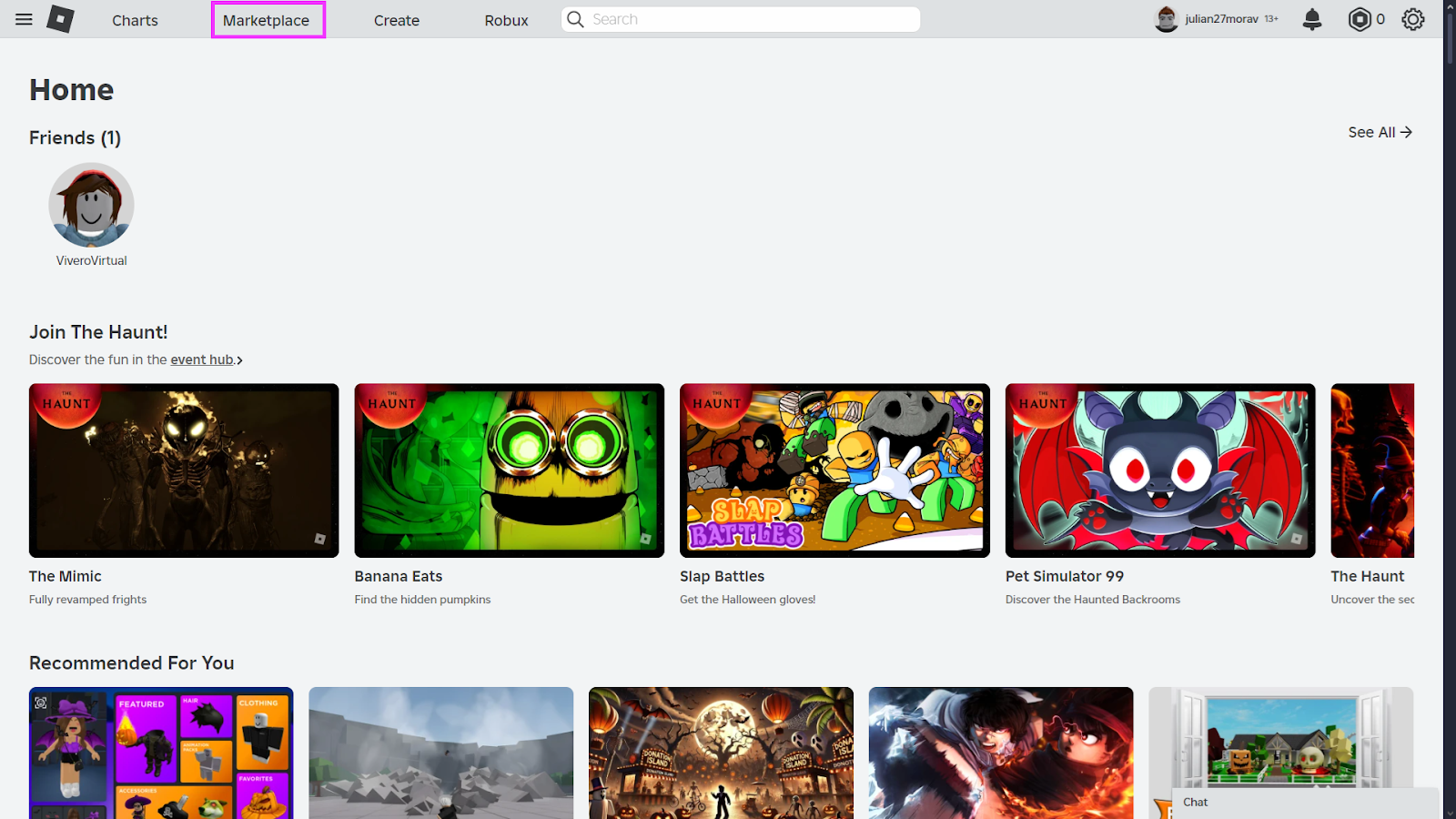
Task: Open recommended gray rubble game thumbnail
Action: (441, 753)
